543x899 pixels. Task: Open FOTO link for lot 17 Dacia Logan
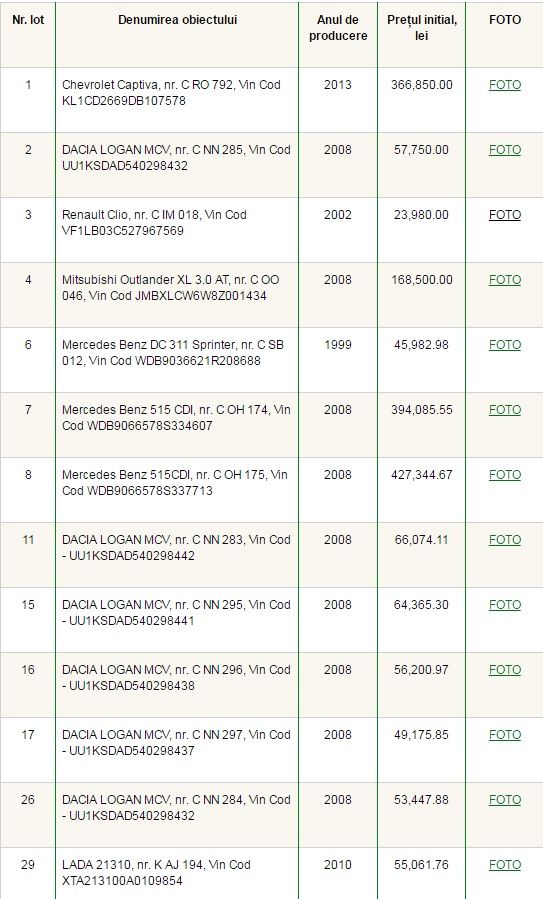[x=505, y=734]
